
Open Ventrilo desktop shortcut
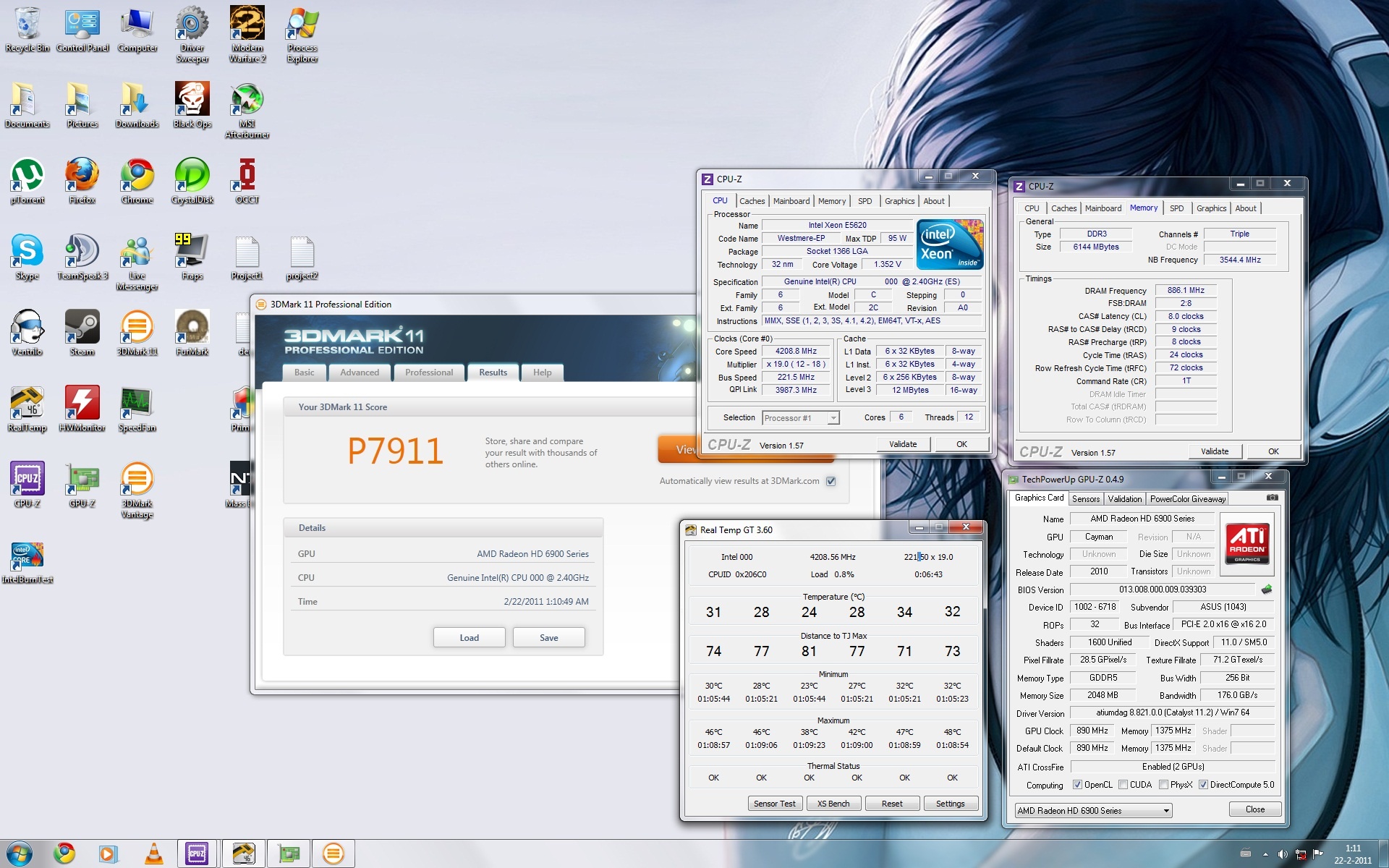27,333
